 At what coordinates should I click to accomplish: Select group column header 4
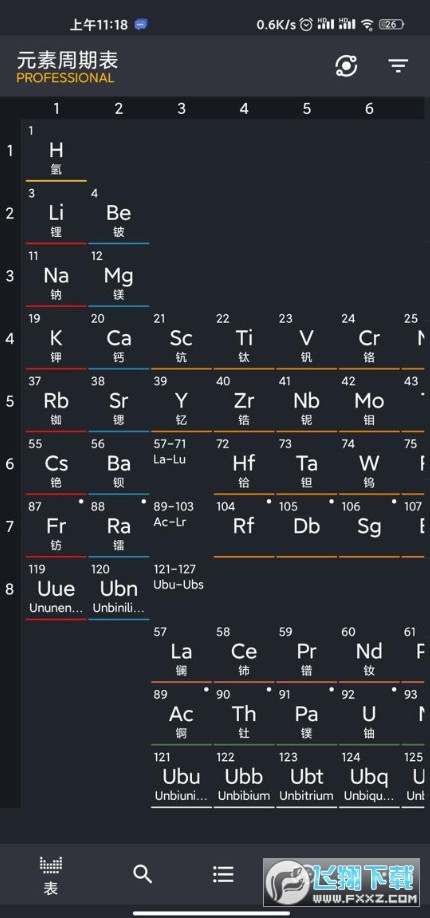click(x=244, y=108)
